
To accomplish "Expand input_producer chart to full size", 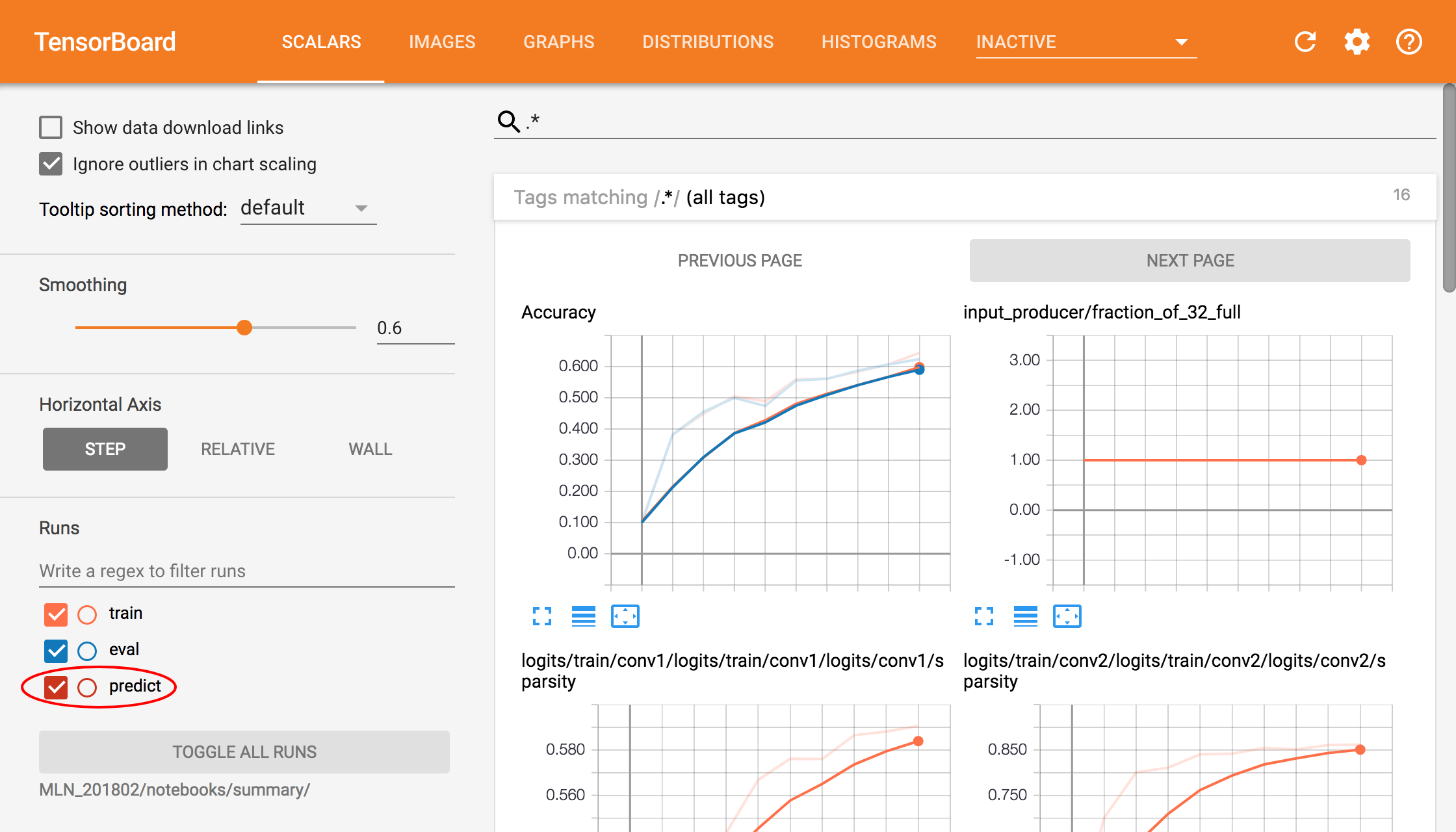I will point(984,616).
